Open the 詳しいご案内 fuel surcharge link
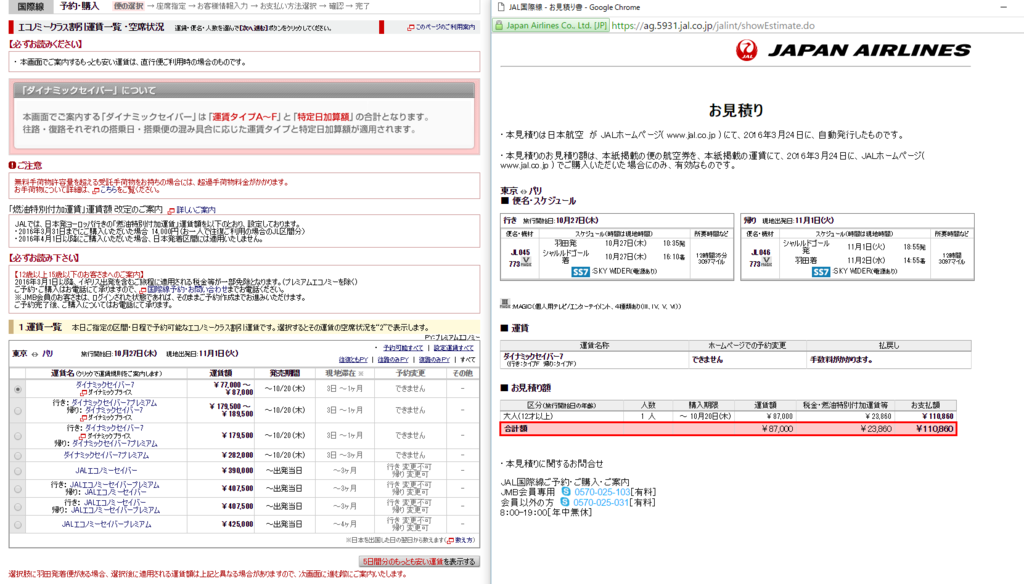 (x=196, y=210)
